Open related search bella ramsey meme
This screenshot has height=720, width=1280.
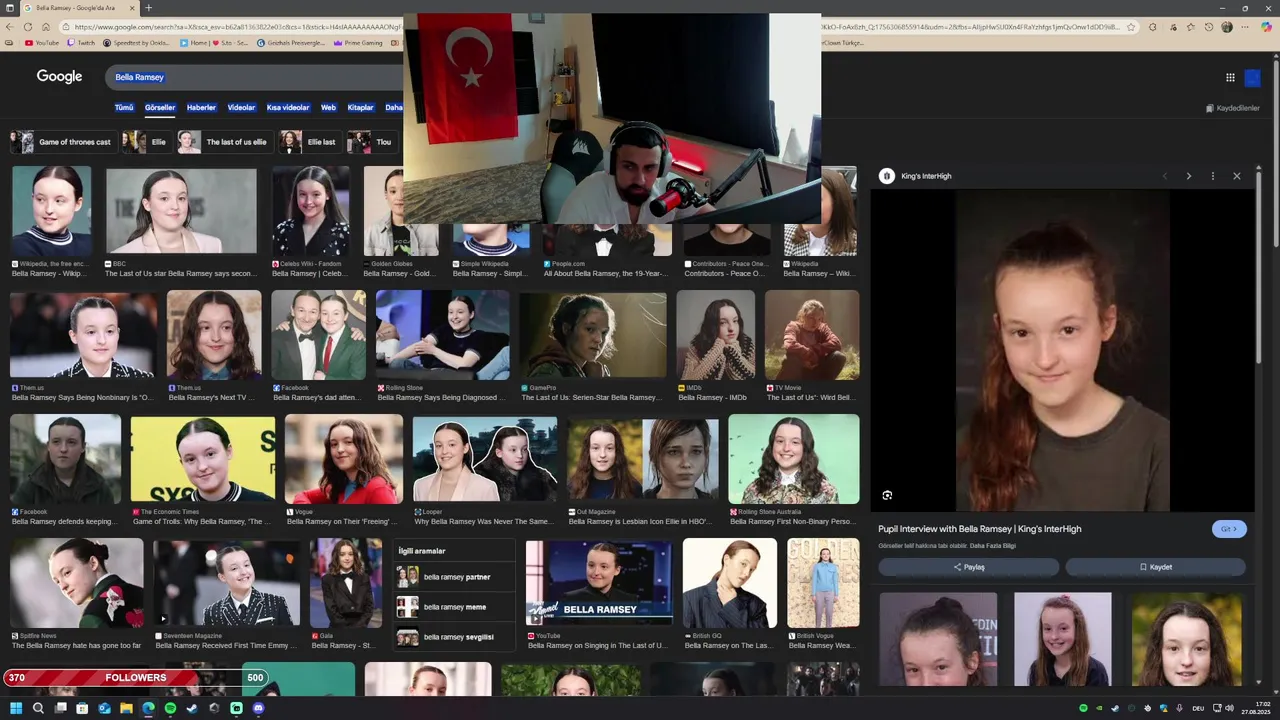(x=455, y=607)
